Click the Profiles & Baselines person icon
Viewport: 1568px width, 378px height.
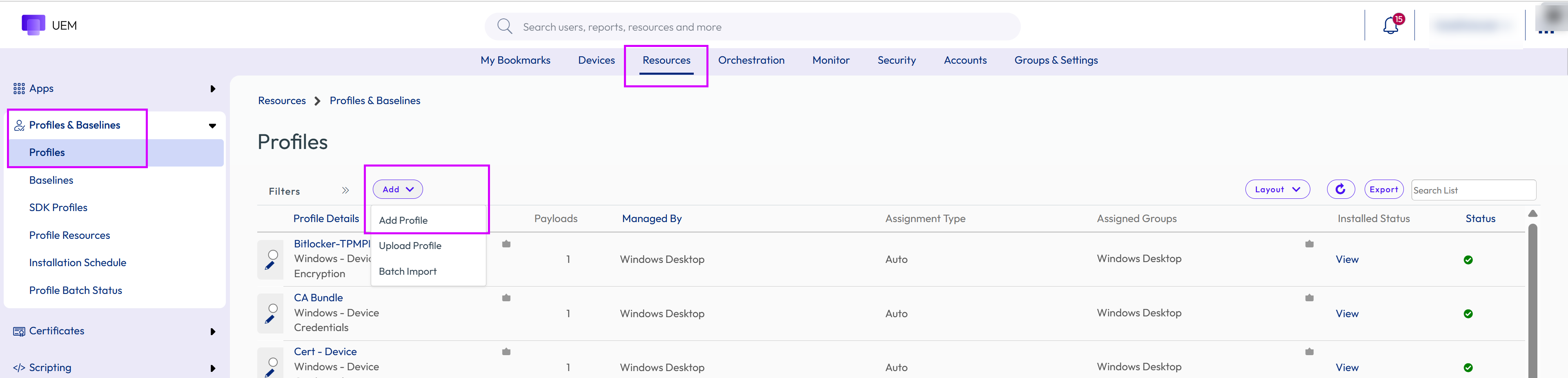pos(20,125)
